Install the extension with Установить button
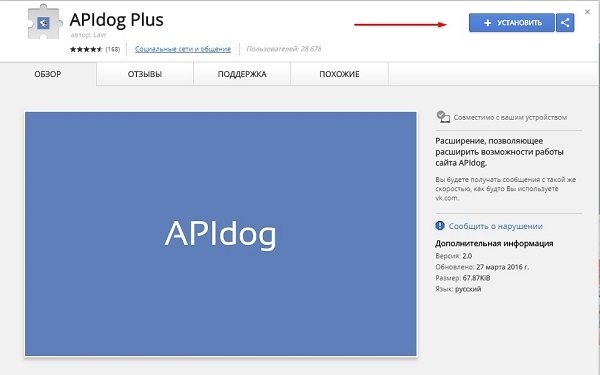 [512, 23]
